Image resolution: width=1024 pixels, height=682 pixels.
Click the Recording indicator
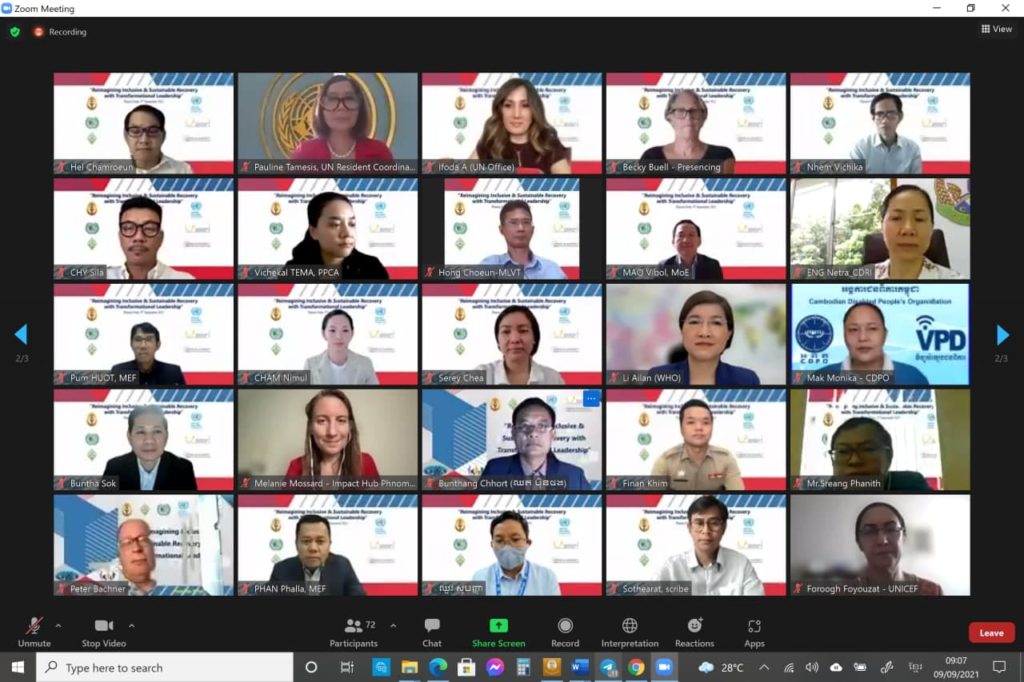tap(60, 31)
